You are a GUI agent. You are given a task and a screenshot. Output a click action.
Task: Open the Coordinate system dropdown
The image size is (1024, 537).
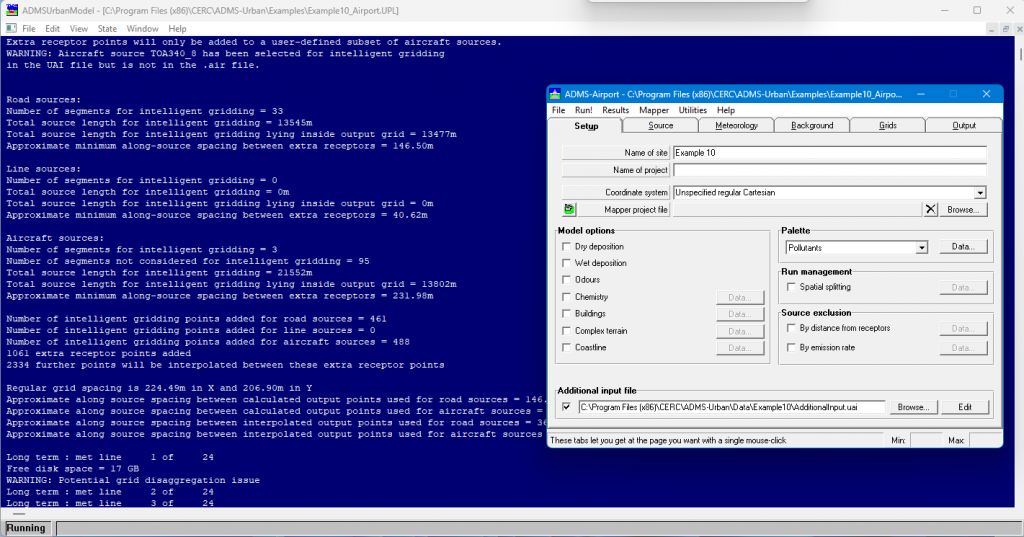pyautogui.click(x=980, y=193)
